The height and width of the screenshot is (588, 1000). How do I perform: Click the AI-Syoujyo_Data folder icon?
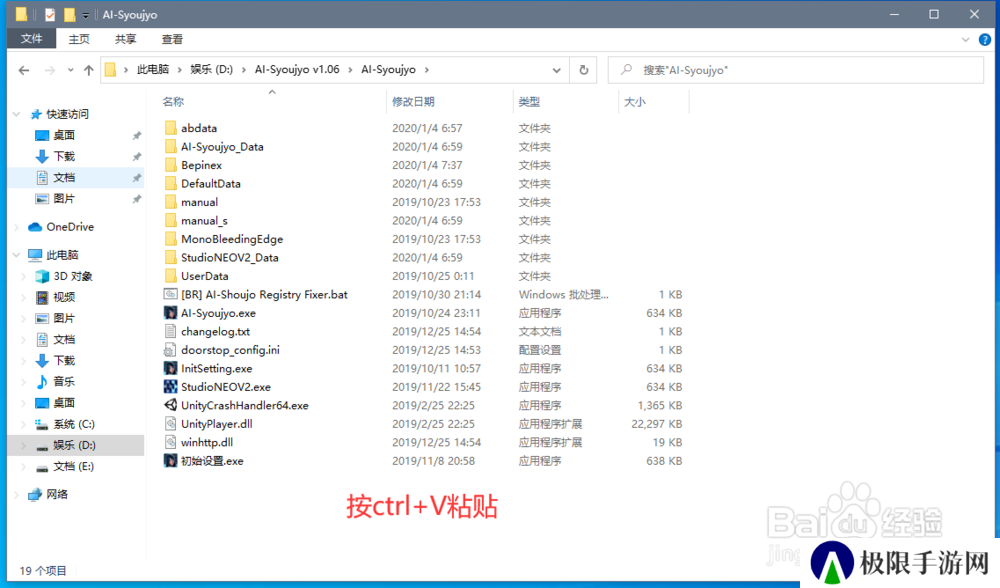(x=170, y=147)
